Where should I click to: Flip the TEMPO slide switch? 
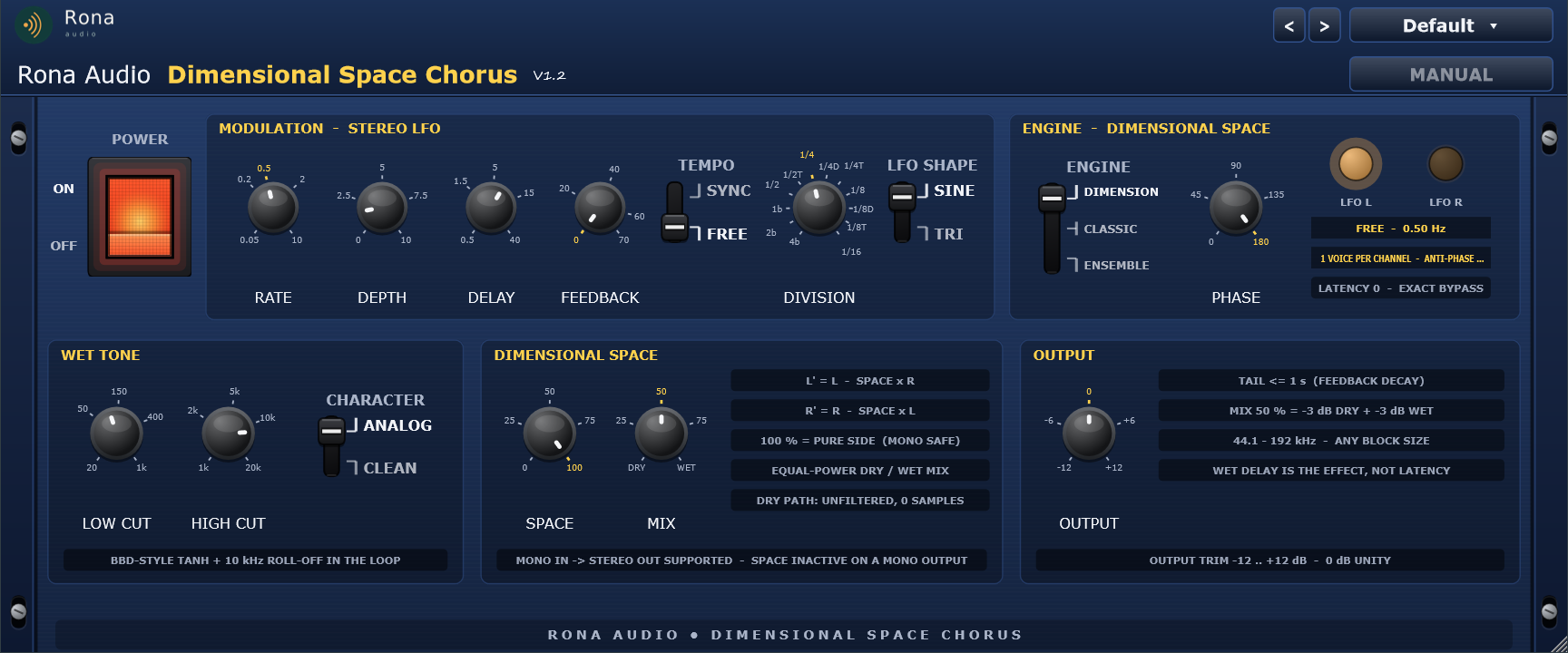click(x=674, y=211)
